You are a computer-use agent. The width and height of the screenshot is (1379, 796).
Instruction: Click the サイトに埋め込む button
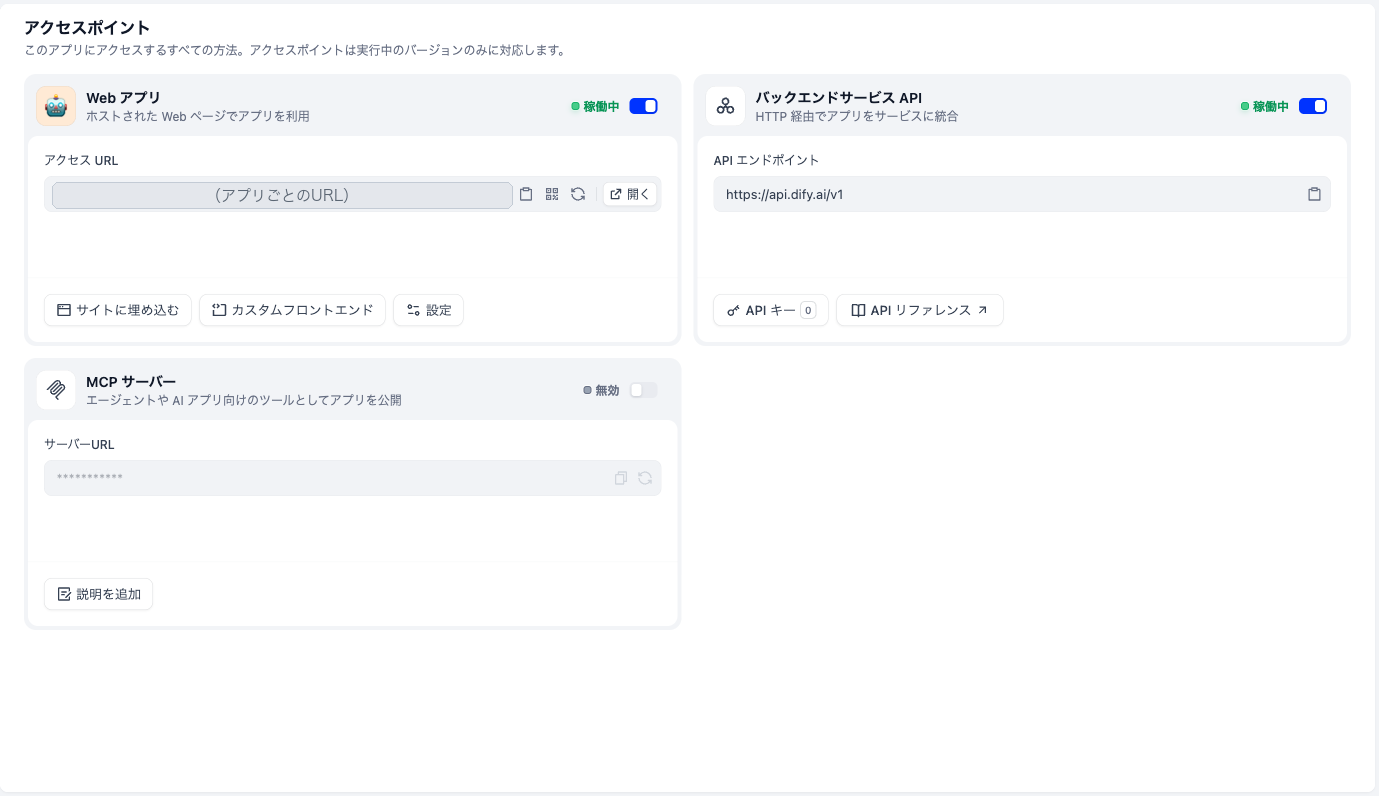coord(118,310)
